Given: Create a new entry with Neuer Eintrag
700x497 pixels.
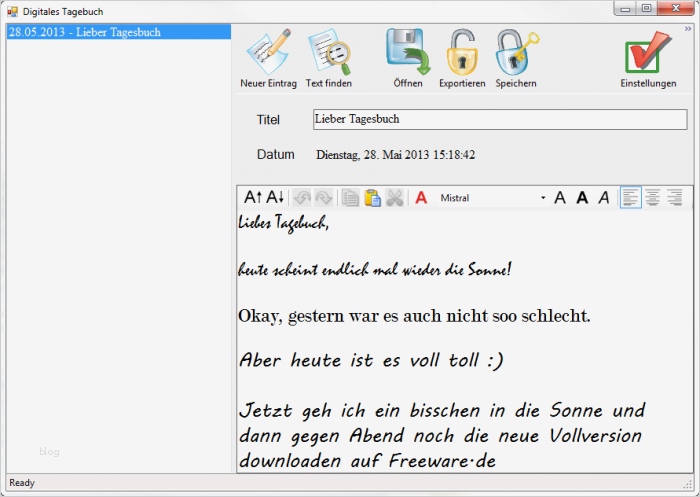Looking at the screenshot, I should coord(268,58).
